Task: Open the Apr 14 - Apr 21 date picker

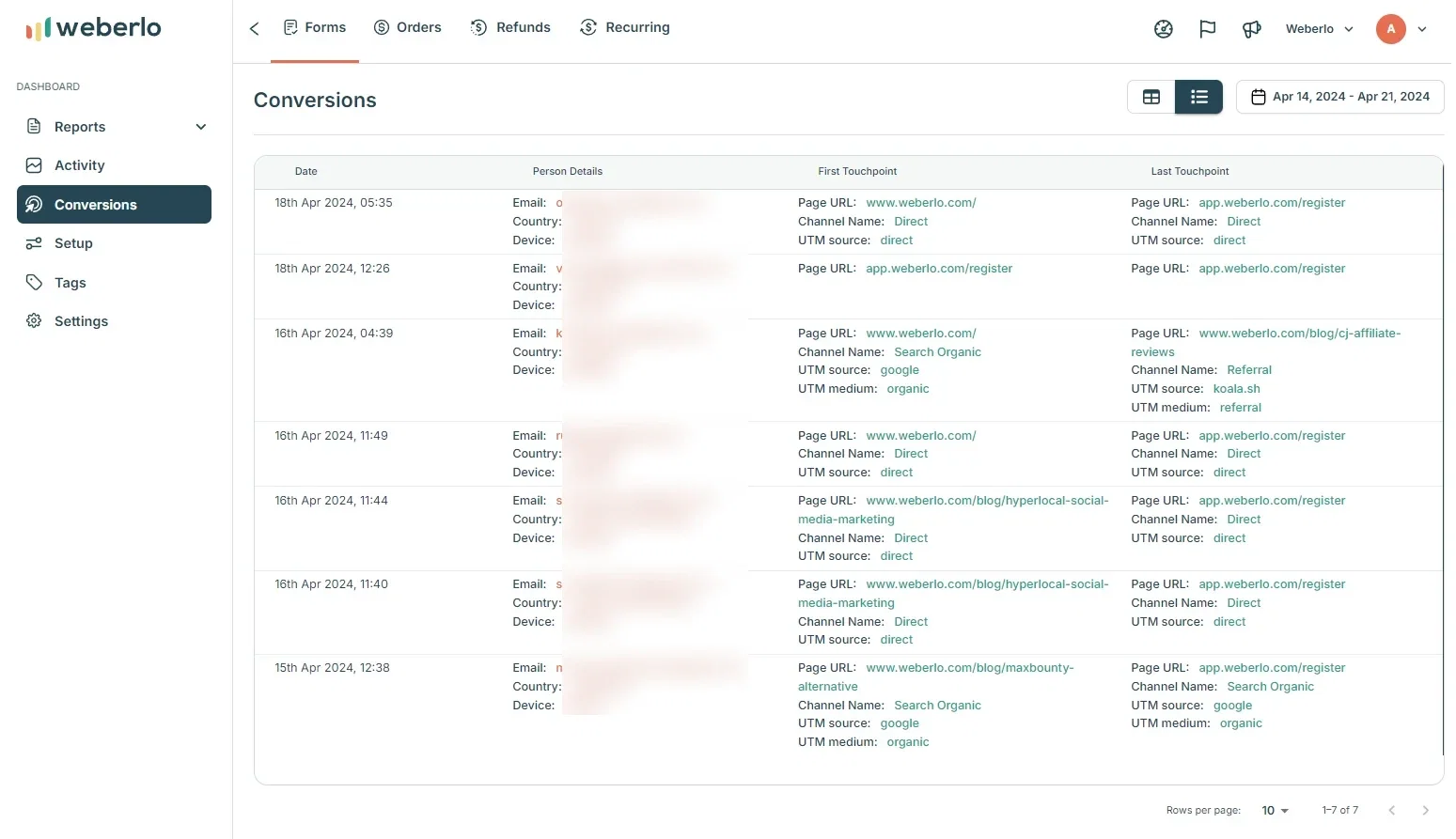Action: 1339,97
